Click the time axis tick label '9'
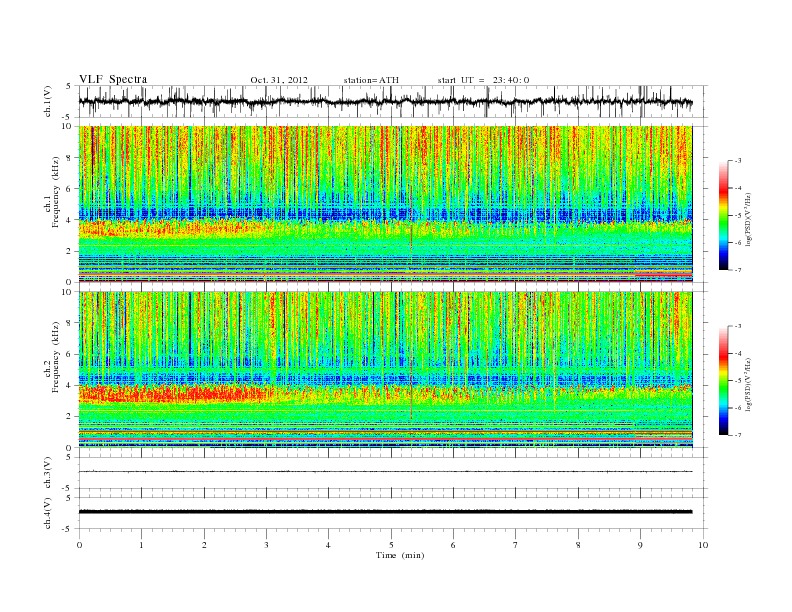The image size is (792, 612). 640,545
